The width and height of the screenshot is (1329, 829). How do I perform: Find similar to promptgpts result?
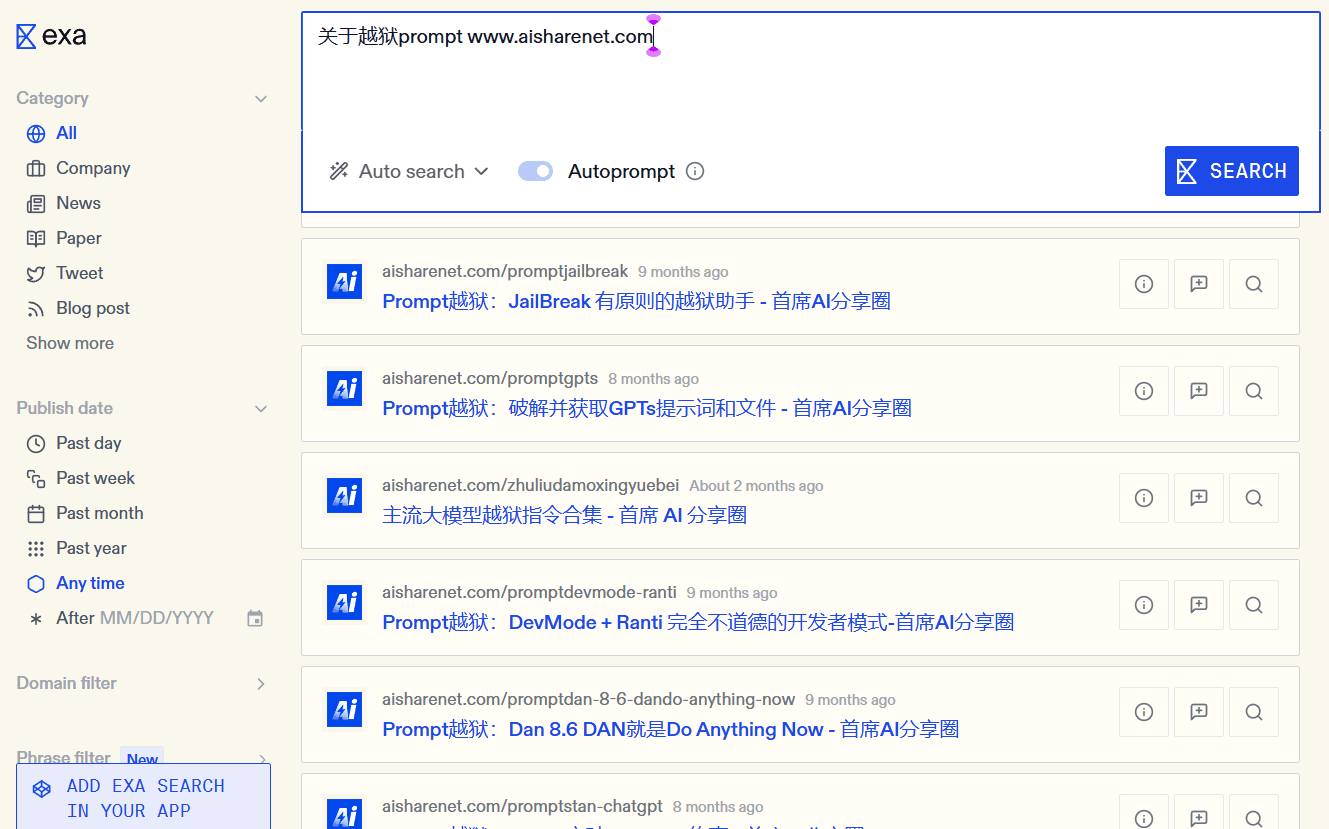[x=1254, y=391]
